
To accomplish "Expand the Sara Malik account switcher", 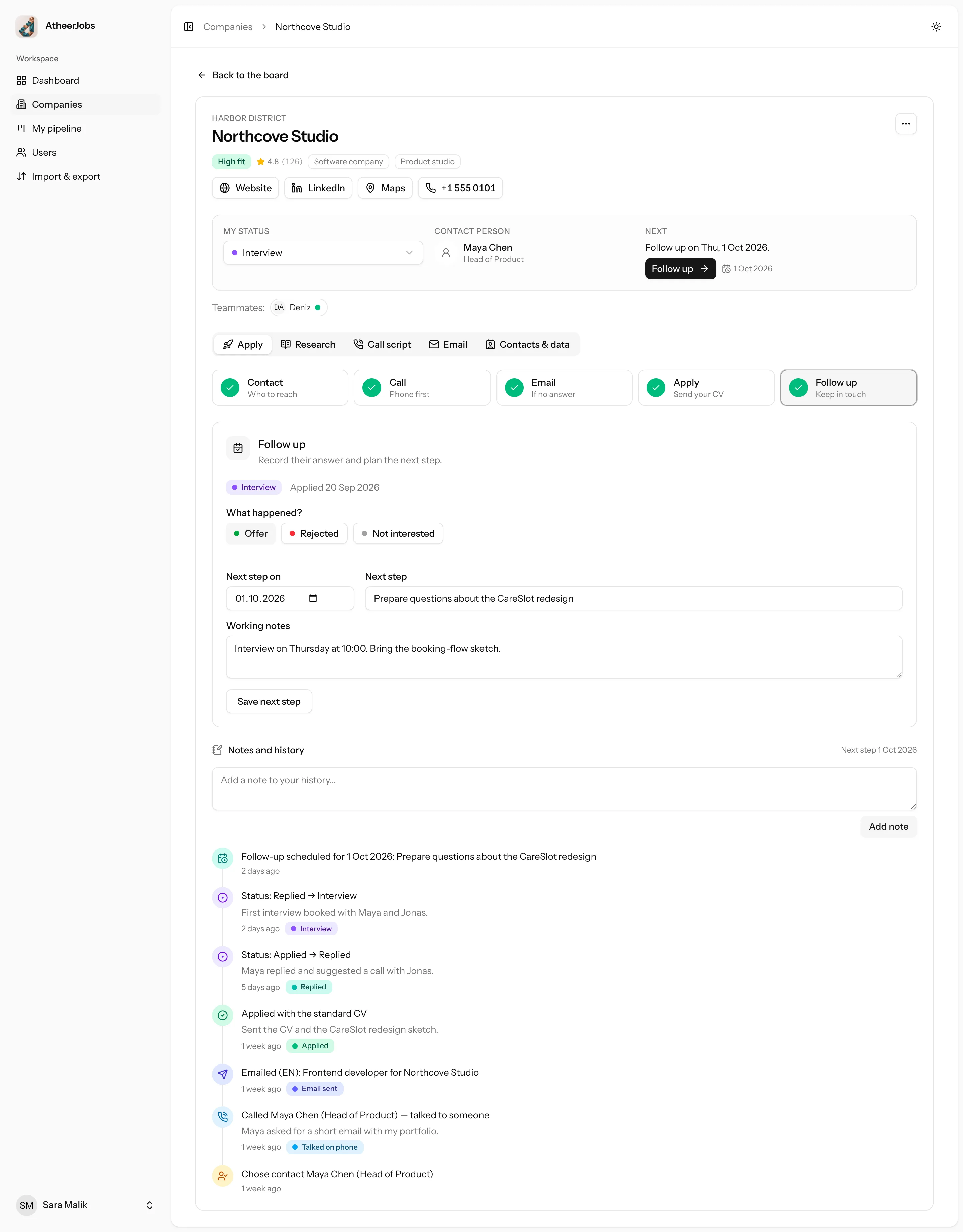I will click(86, 1205).
